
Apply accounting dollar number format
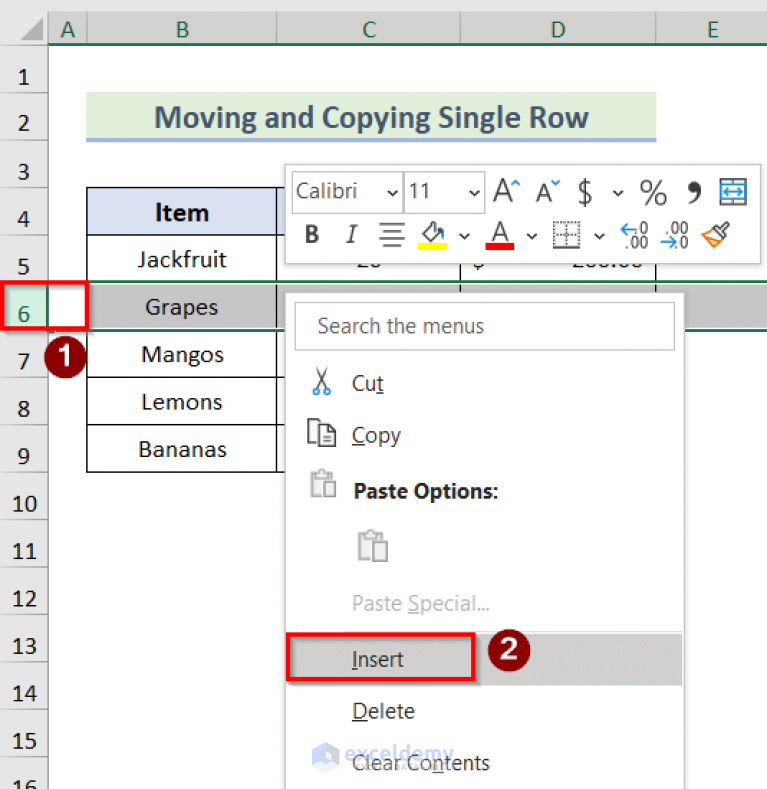[x=585, y=191]
